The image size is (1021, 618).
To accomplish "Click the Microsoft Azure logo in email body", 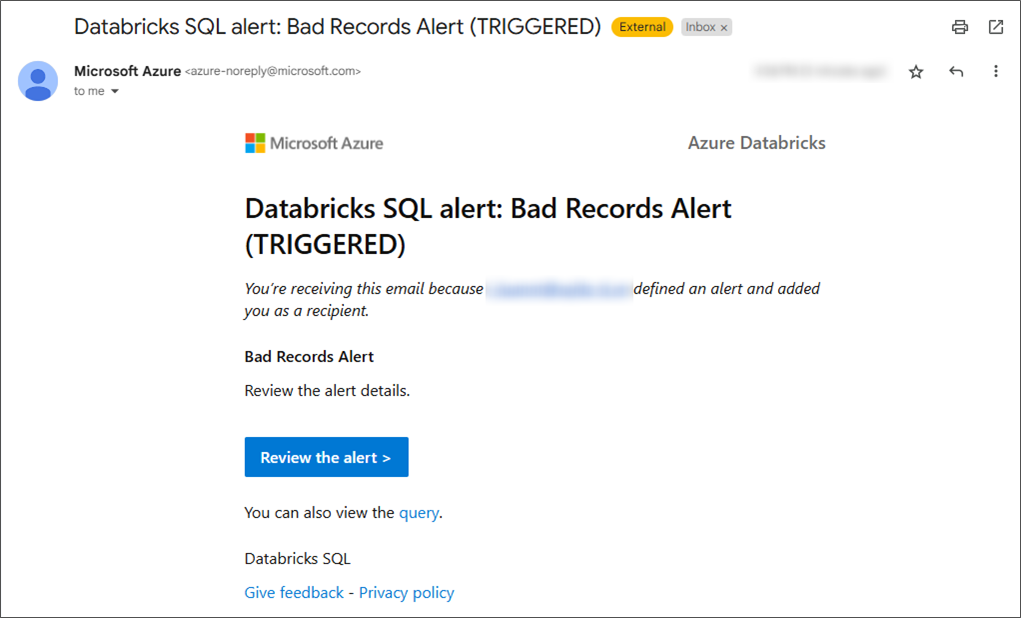I will pos(314,143).
